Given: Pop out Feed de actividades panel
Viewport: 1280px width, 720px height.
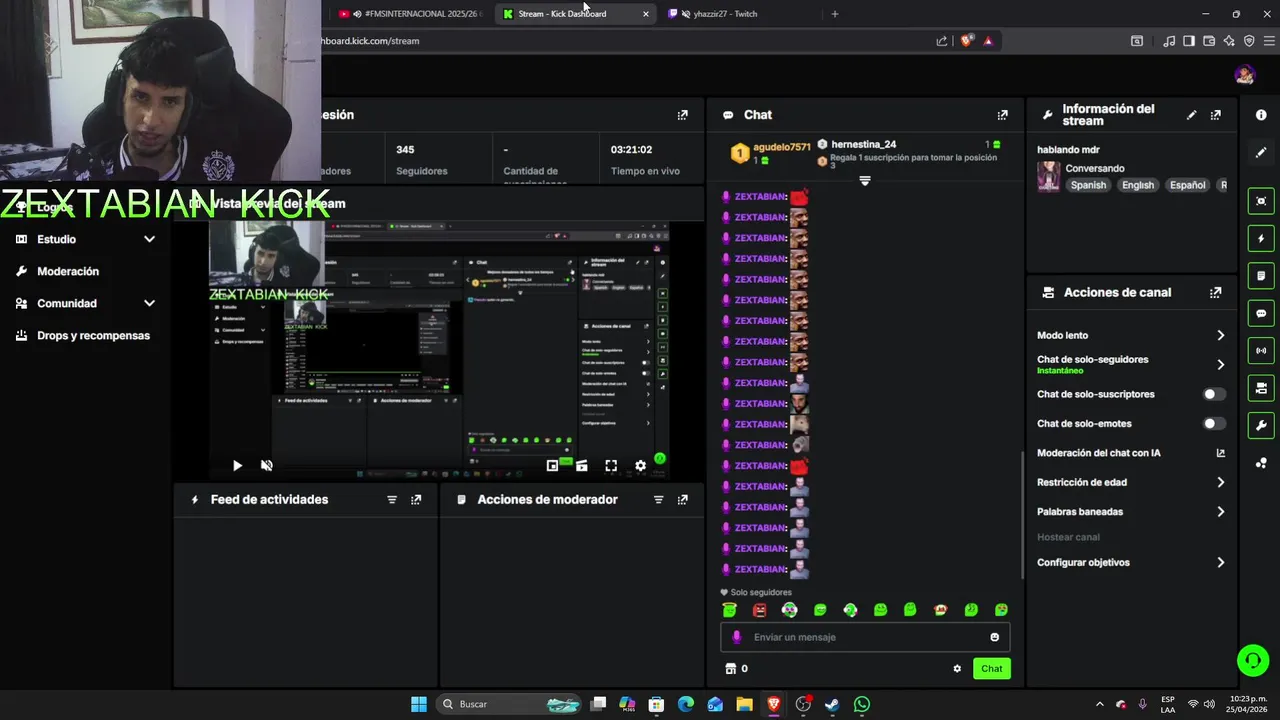Looking at the screenshot, I should point(416,500).
